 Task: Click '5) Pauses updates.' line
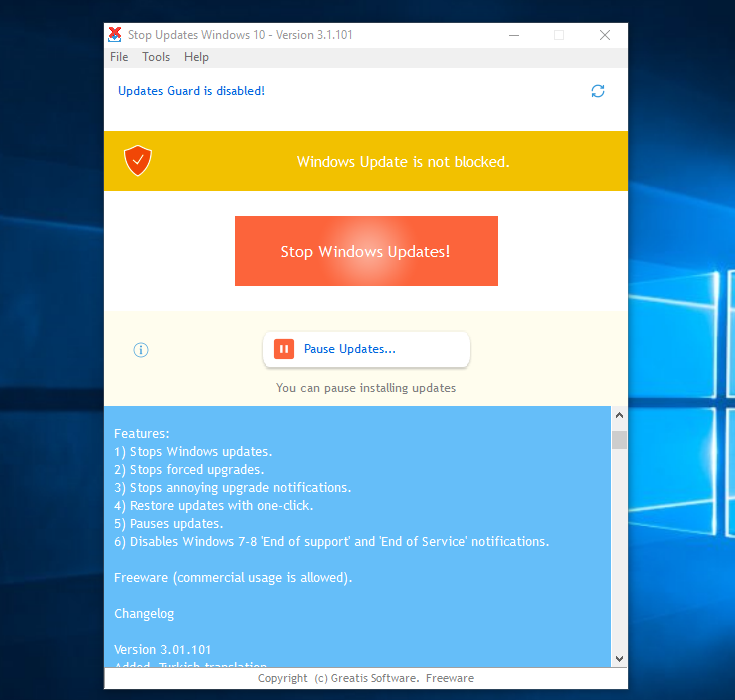tap(169, 524)
